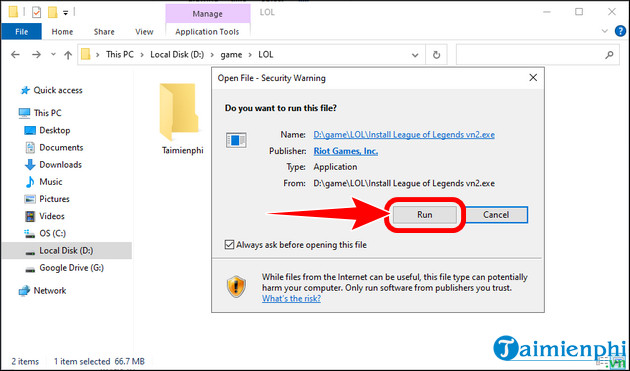630x371 pixels.
Task: Click the Run button in Security Warning
Action: point(424,215)
